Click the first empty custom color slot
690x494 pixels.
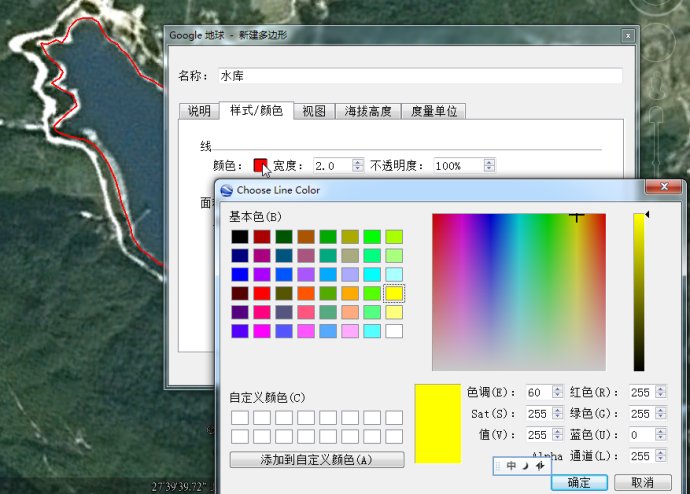[x=239, y=417]
